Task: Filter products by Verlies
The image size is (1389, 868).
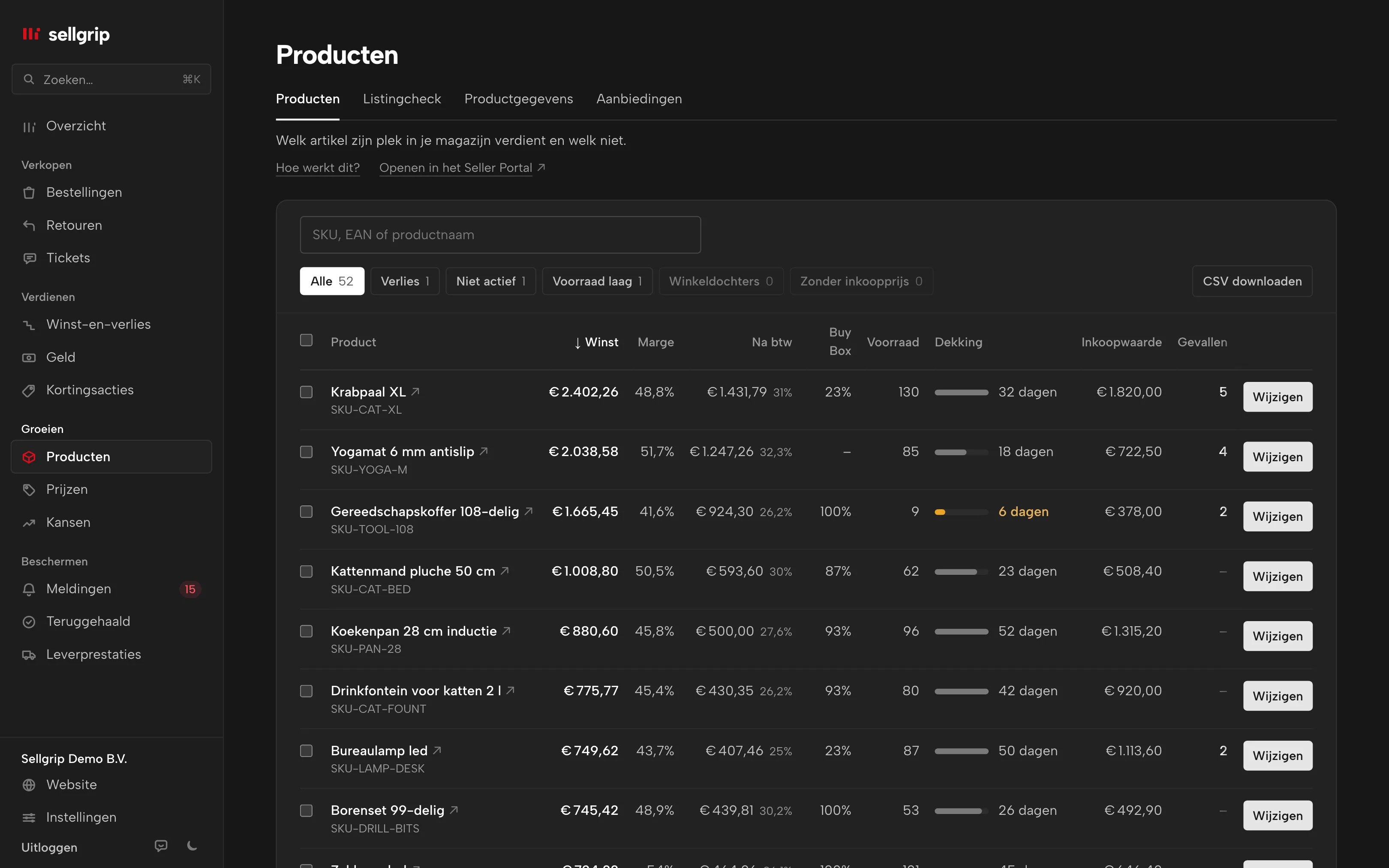Action: tap(405, 281)
